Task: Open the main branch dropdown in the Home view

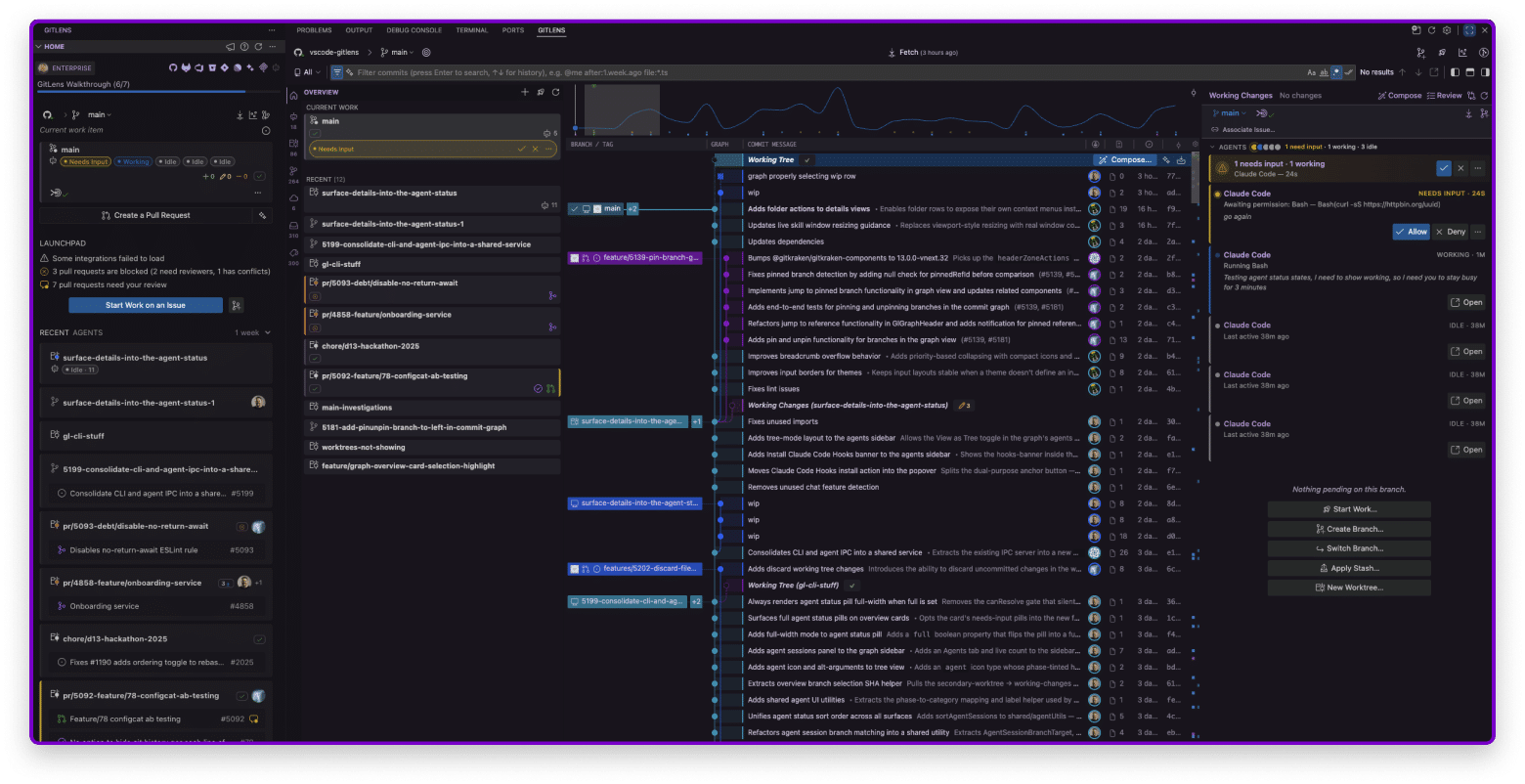Action: click(100, 114)
